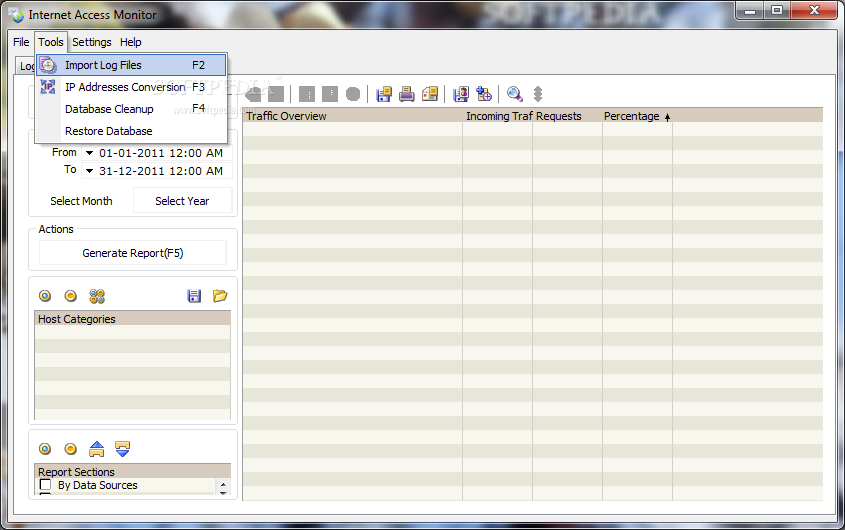This screenshot has width=845, height=530.
Task: Sort by the Incoming Traf column header
Action: (x=497, y=116)
